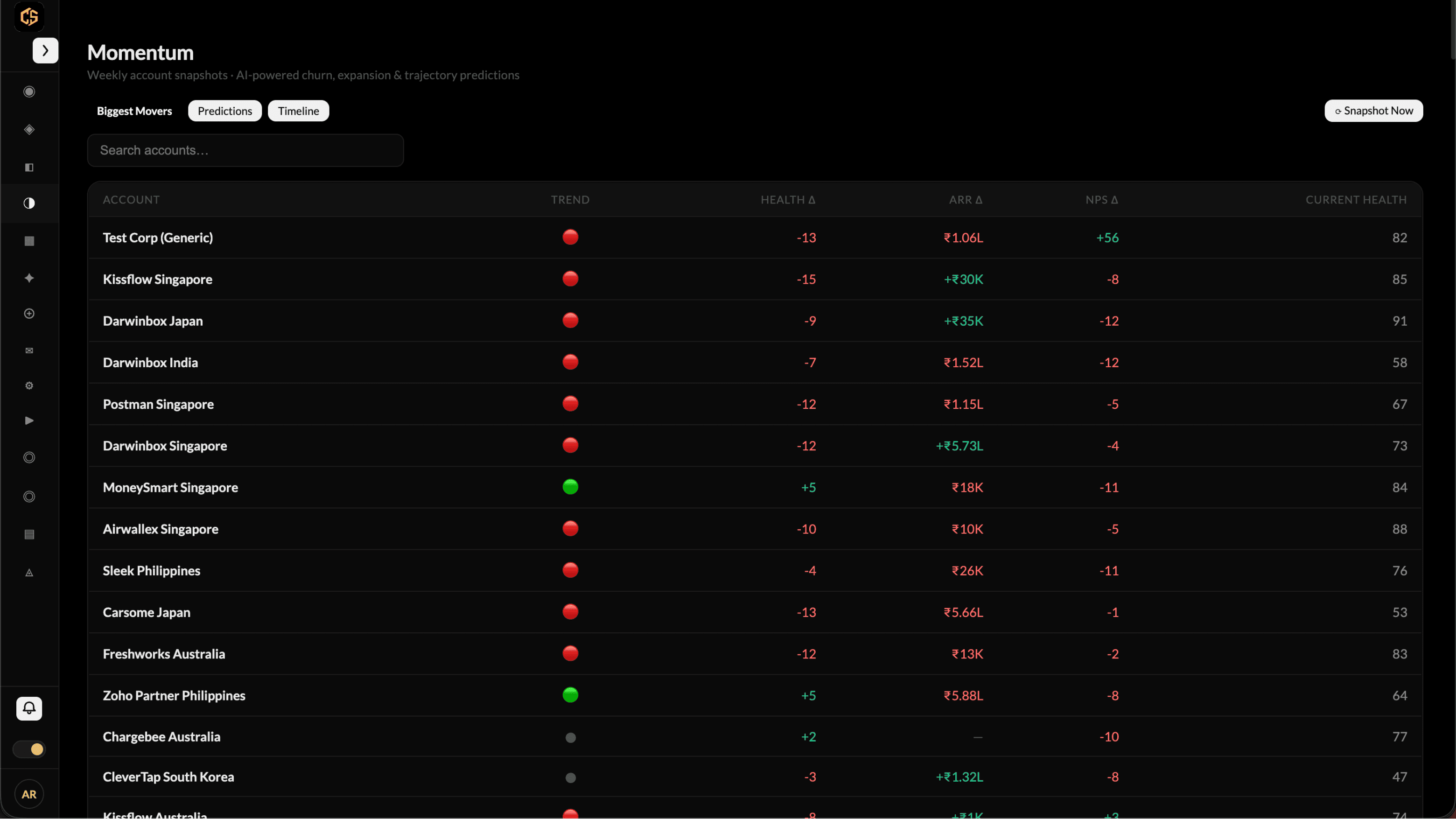
Task: Open the Freshworks Australia account
Action: (164, 655)
